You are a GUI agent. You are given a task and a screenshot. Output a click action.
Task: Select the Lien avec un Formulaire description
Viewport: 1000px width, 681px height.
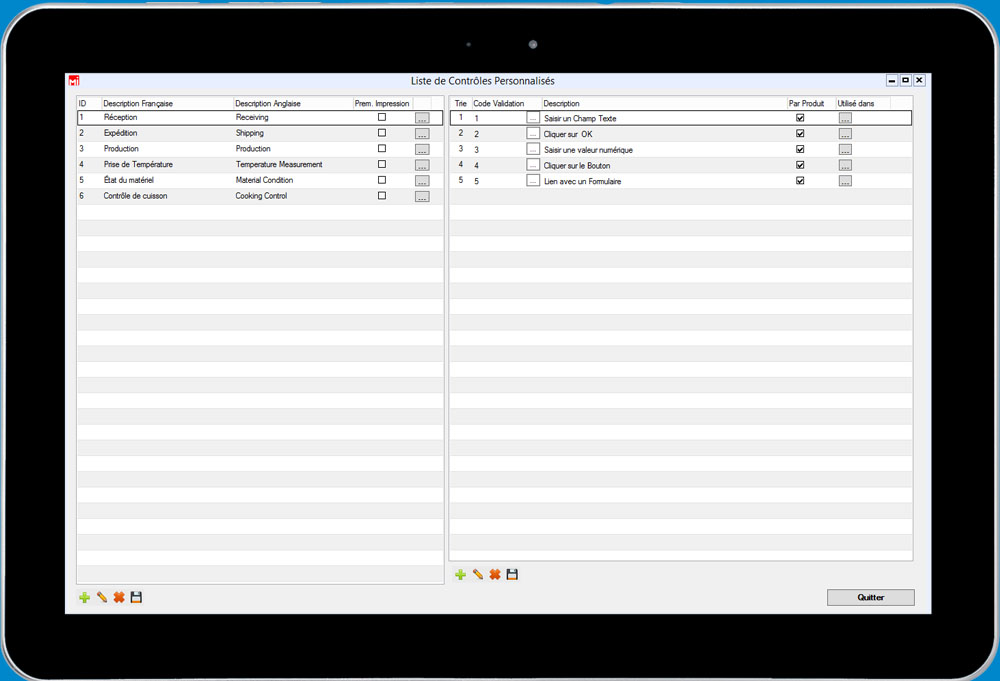pos(582,181)
